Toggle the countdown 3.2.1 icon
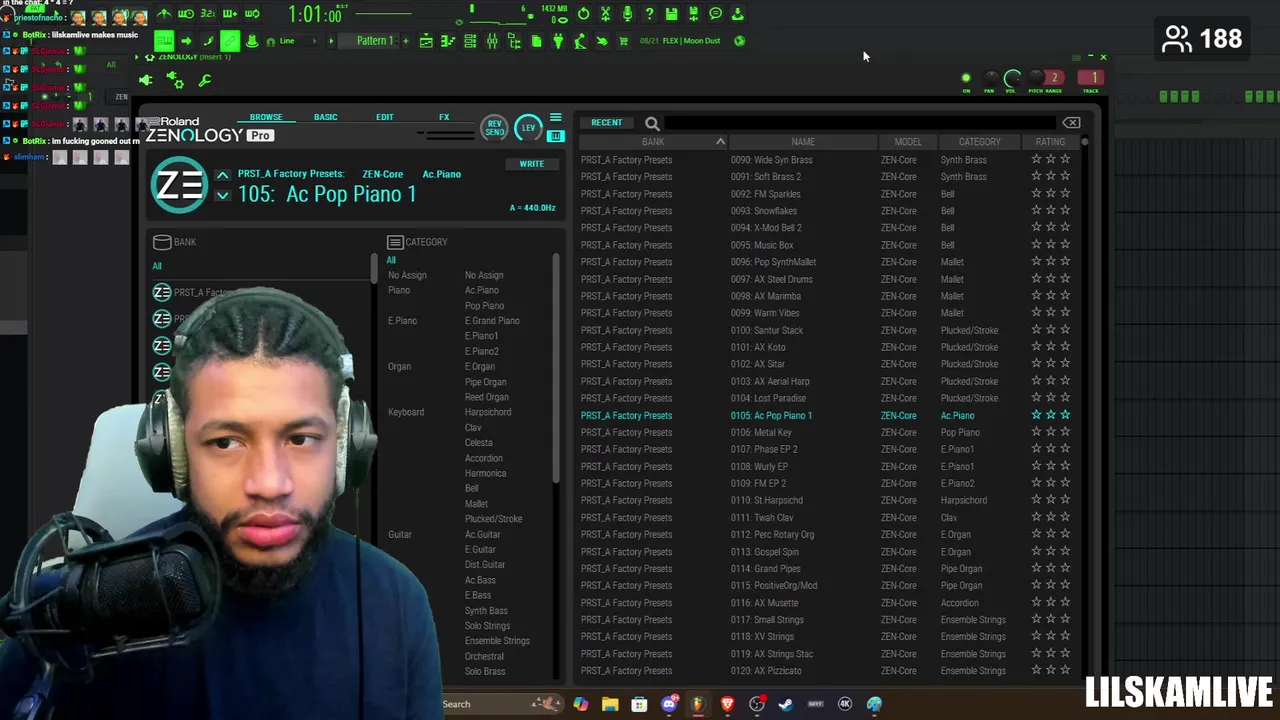Screen dimensions: 1280x720 pyautogui.click(x=208, y=14)
